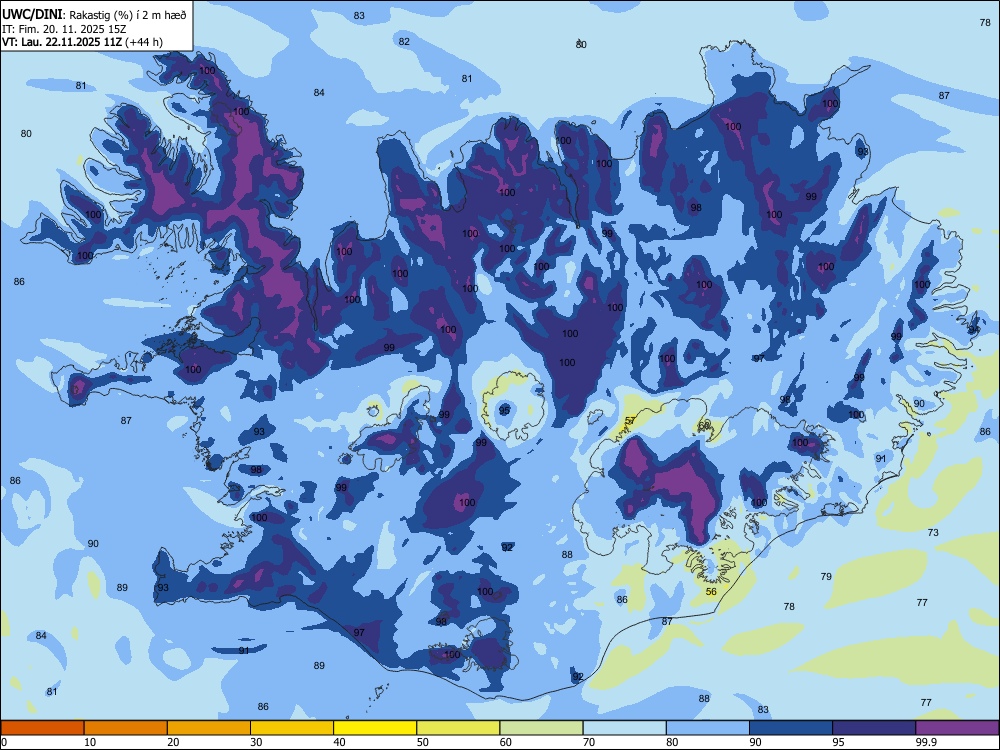The image size is (1000, 750).
Task: Click the '99.9' legend scale label
Action: 925,742
